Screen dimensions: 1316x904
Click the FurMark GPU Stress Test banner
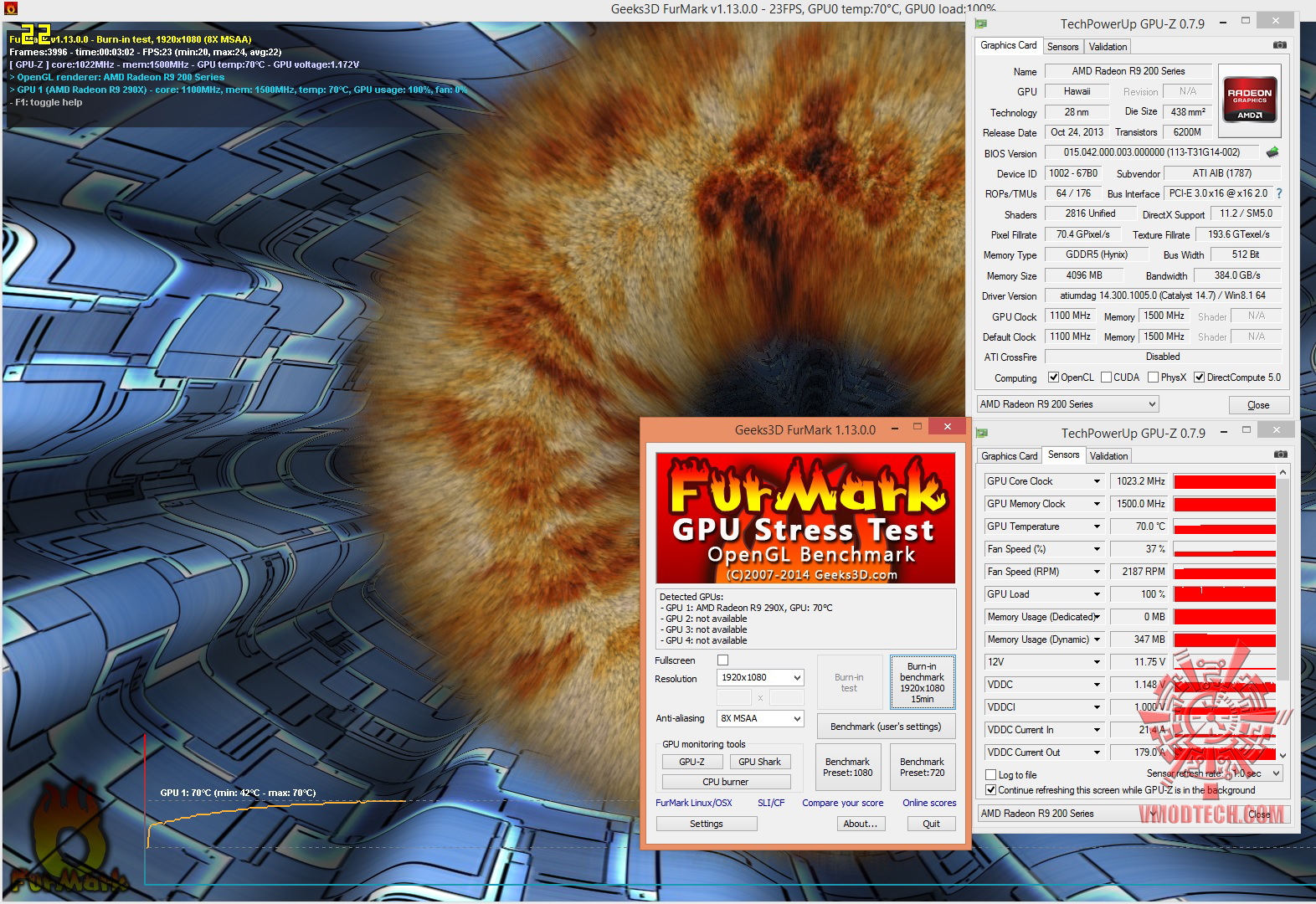tap(805, 518)
